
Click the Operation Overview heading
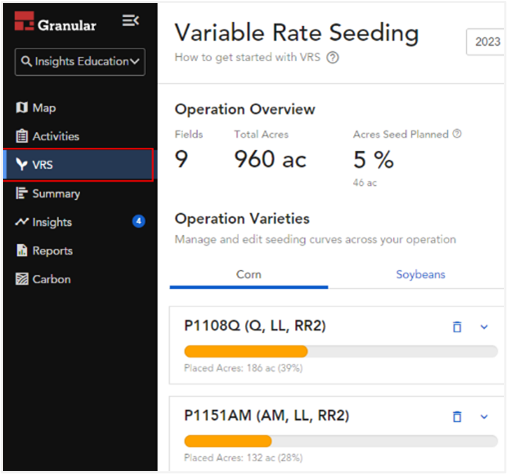[245, 109]
